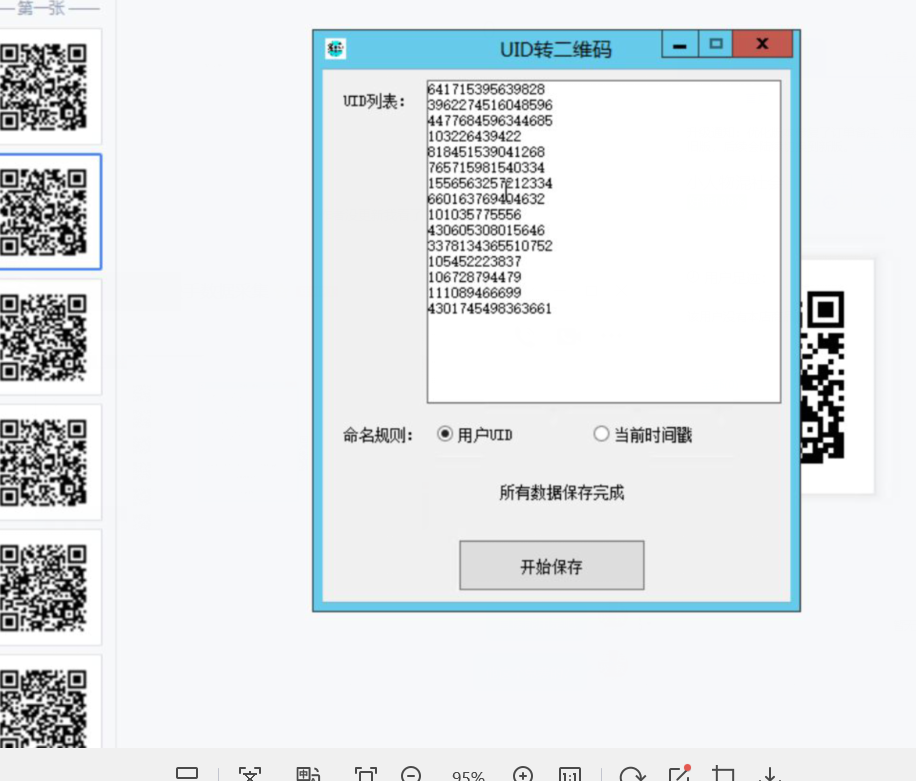Viewport: 916px width, 781px height.
Task: Click the fit-to-window frame icon in the toolbar
Action: coord(366,775)
